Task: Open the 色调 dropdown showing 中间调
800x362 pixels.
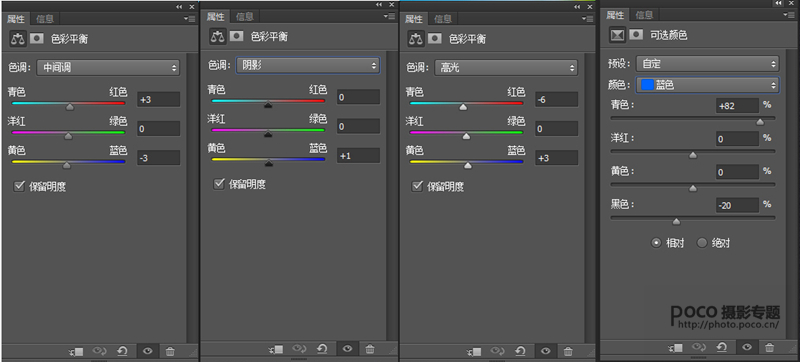Action: point(108,68)
